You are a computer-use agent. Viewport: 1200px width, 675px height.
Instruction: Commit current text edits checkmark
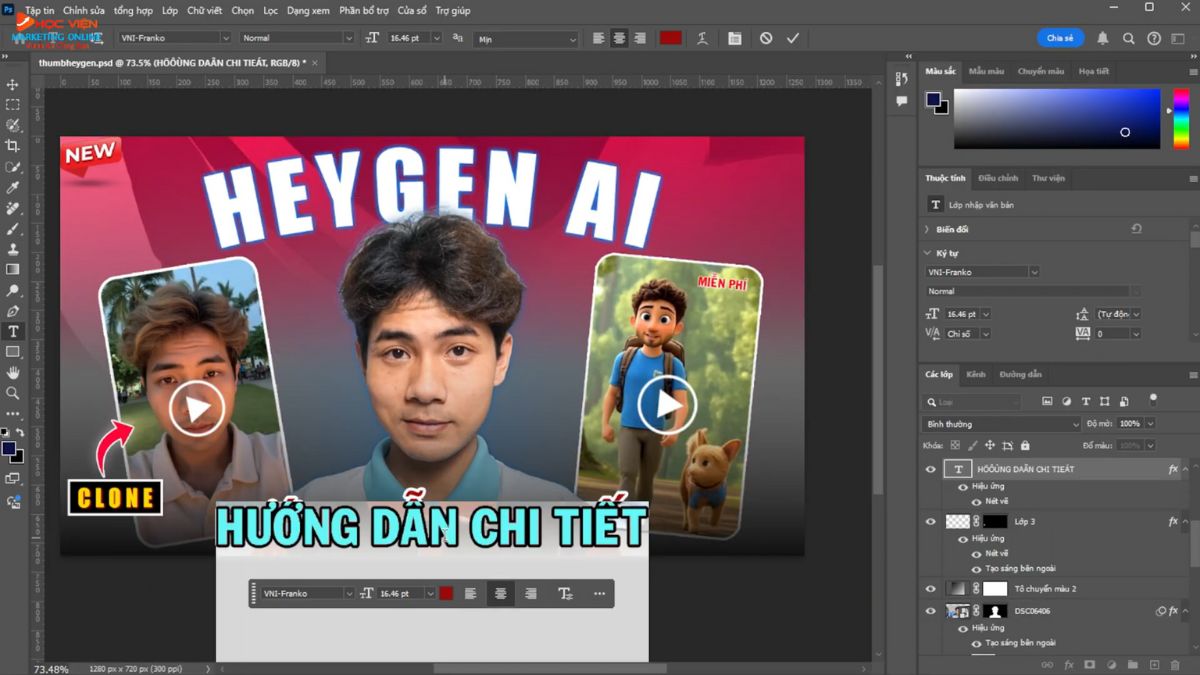793,38
